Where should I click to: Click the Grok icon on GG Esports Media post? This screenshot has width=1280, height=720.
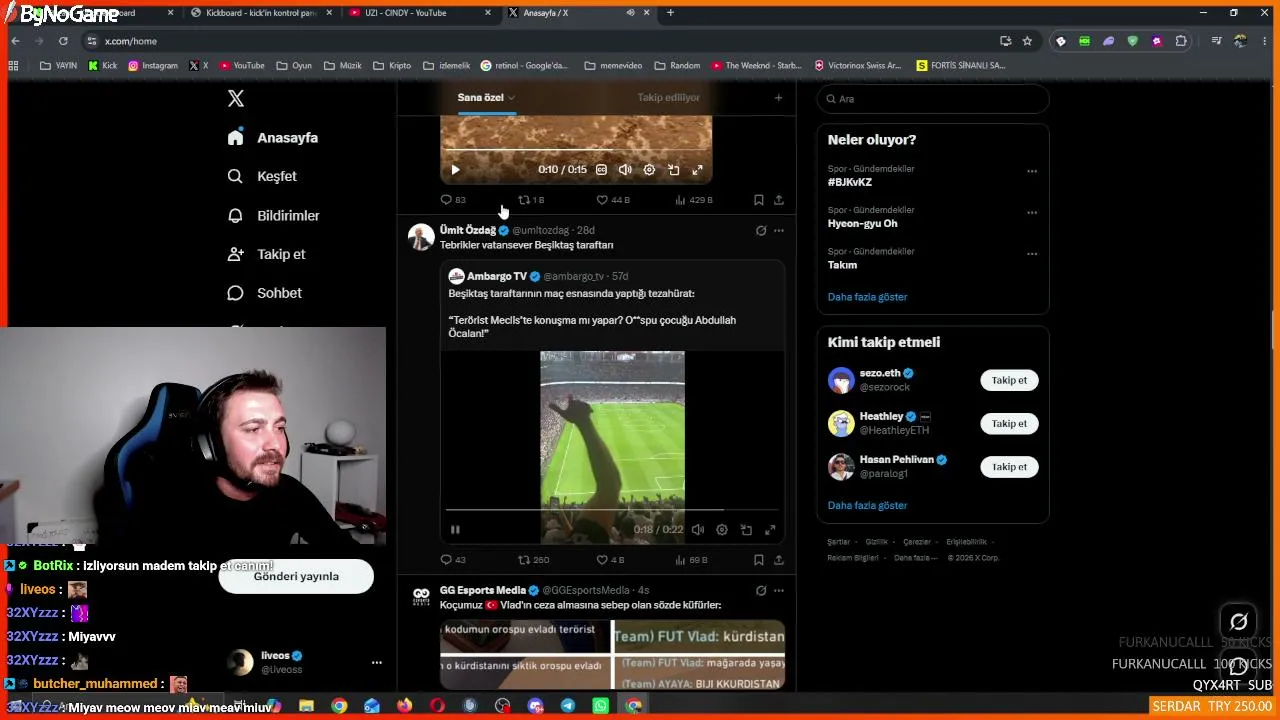761,590
